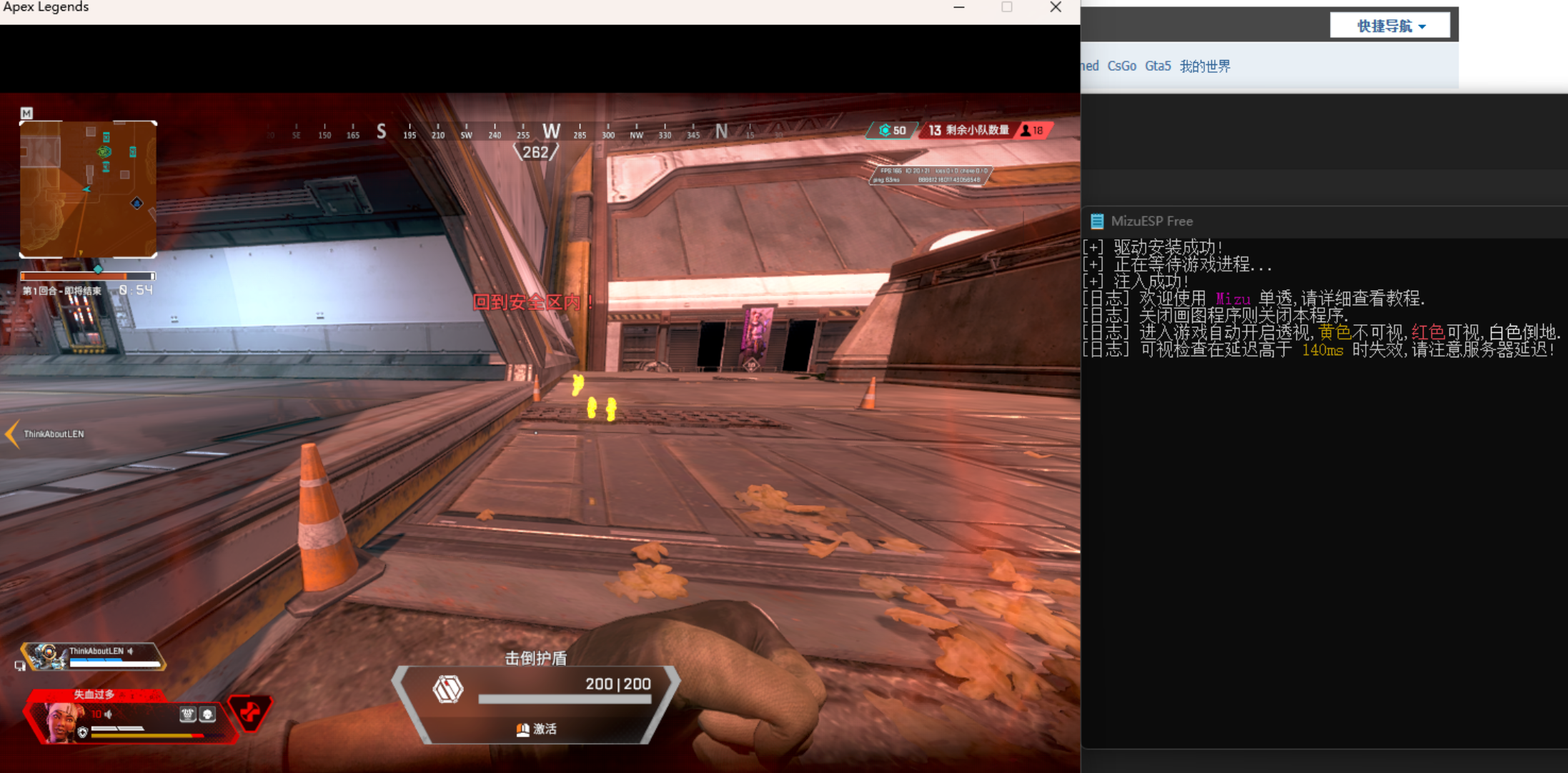This screenshot has height=773, width=1568.
Task: Click the 262 compass heading indicator
Action: click(x=535, y=152)
